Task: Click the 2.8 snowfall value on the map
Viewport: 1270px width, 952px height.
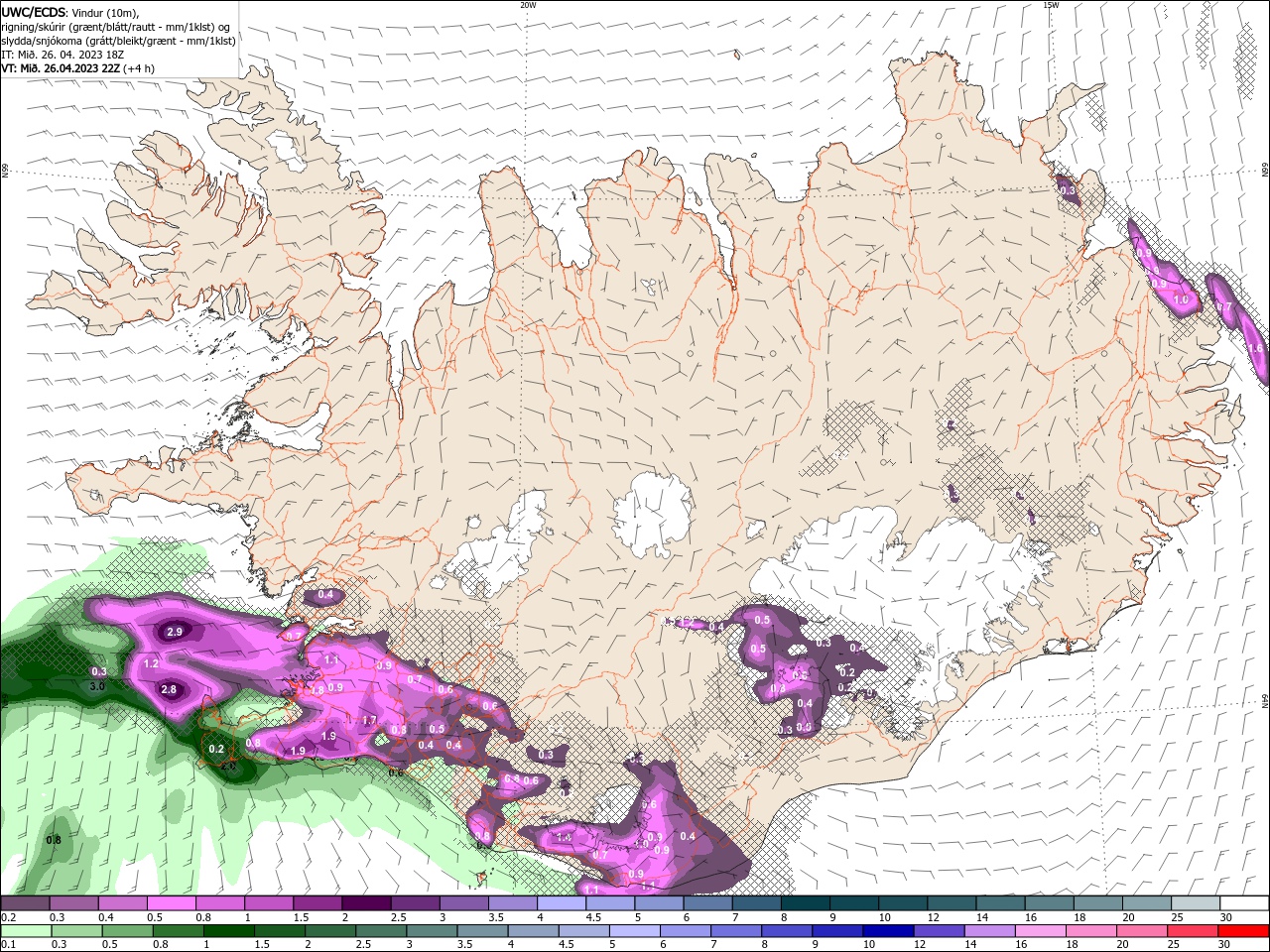Action: pyautogui.click(x=169, y=690)
